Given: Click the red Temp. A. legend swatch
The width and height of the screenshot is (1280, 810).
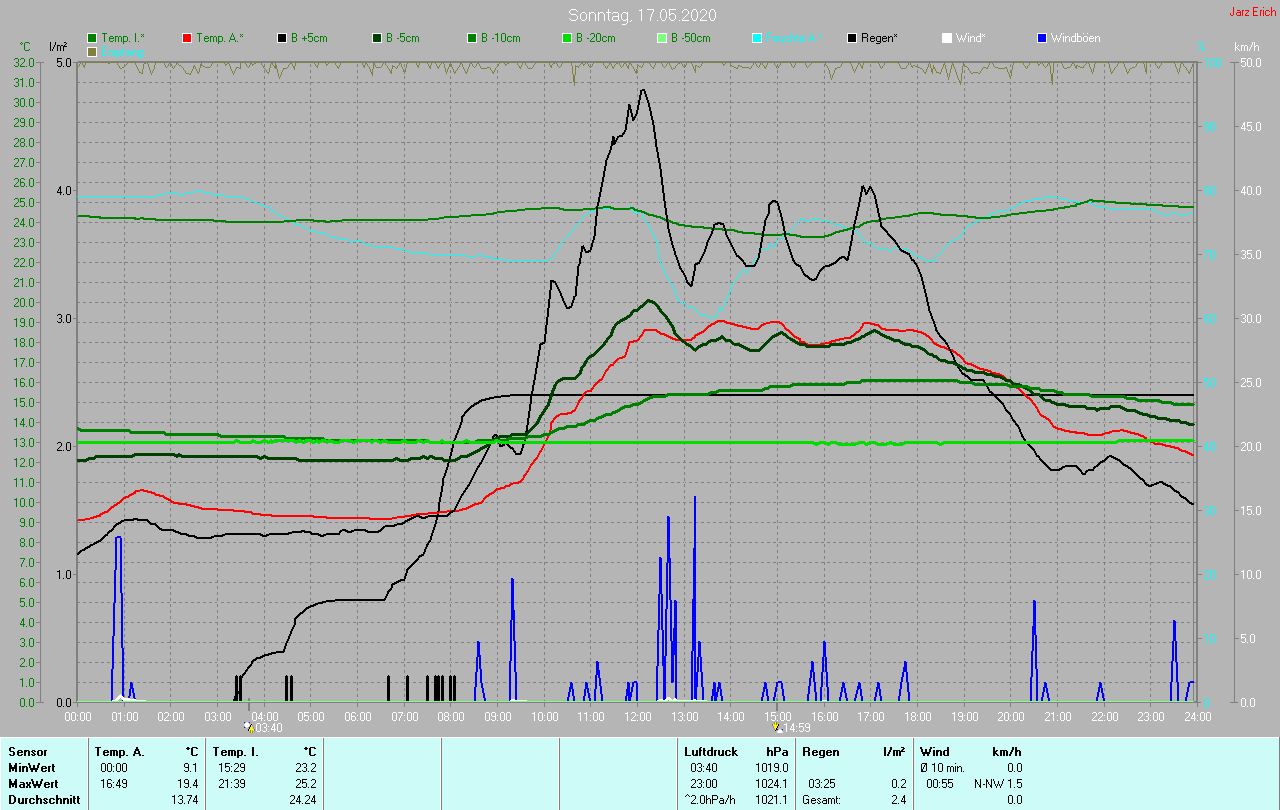Looking at the screenshot, I should 187,38.
